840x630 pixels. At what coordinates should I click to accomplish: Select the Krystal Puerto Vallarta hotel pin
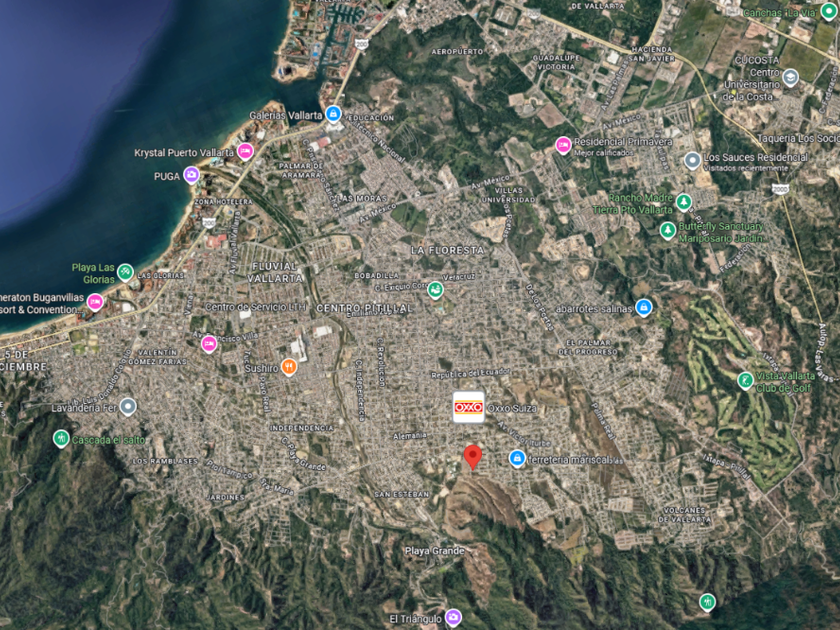point(245,152)
